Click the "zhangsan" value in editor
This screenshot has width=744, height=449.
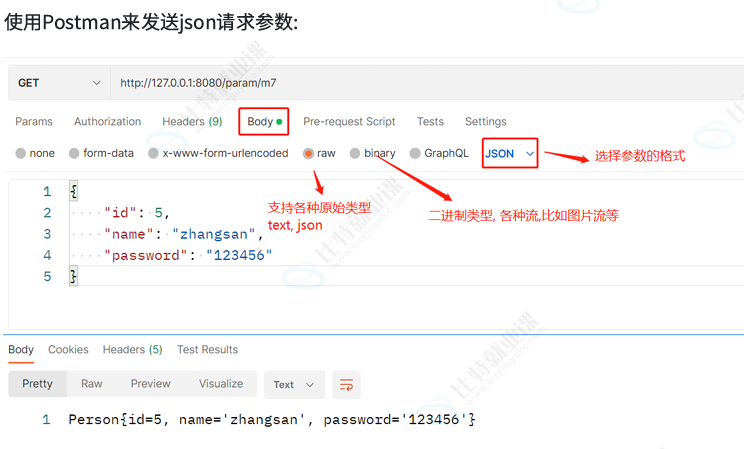214,234
